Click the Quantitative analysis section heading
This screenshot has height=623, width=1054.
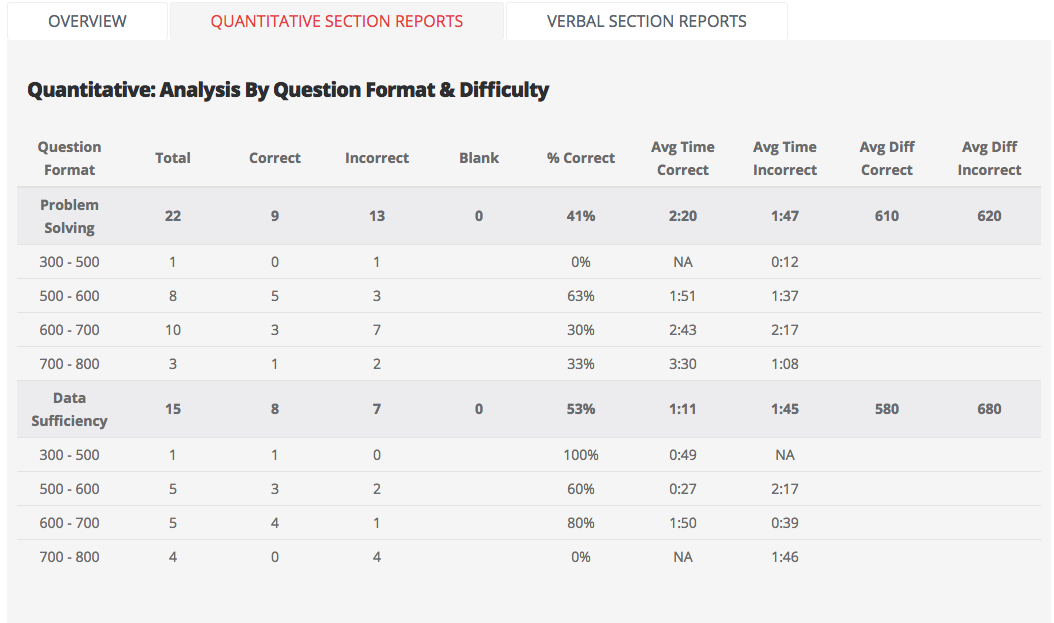click(288, 90)
